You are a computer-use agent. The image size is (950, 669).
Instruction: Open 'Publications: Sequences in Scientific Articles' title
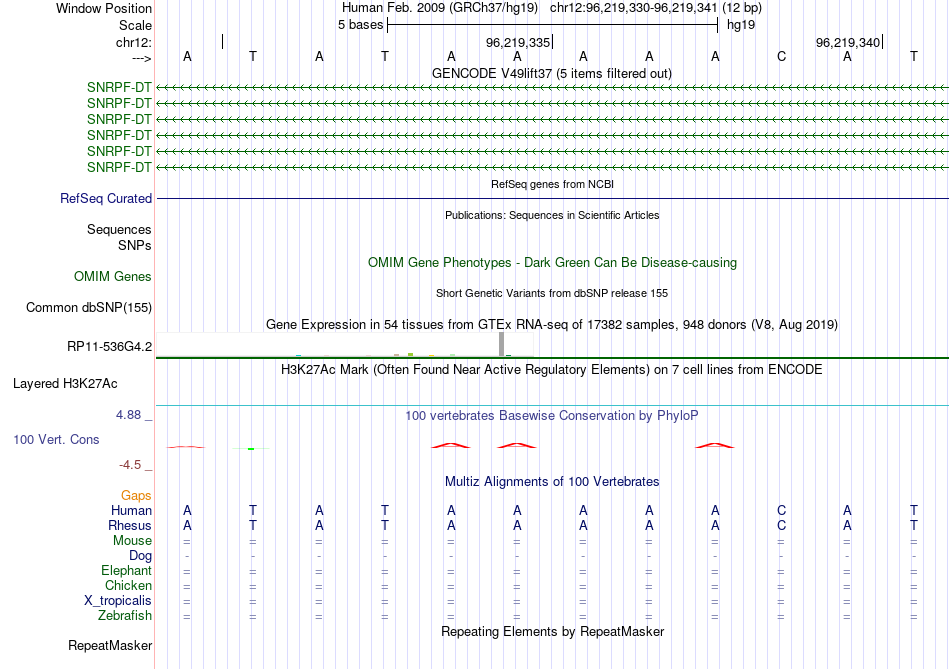(x=552, y=215)
